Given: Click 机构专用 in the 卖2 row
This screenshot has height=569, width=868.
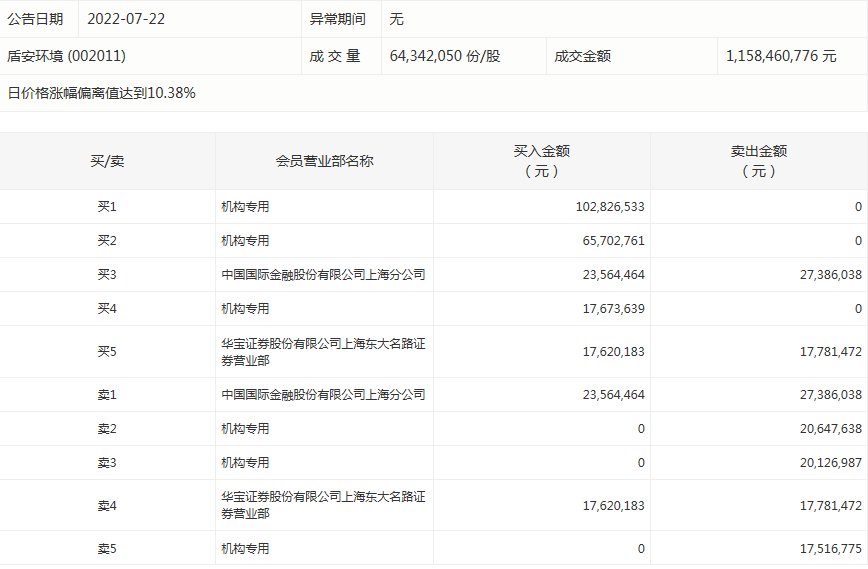Looking at the screenshot, I should coord(245,429).
